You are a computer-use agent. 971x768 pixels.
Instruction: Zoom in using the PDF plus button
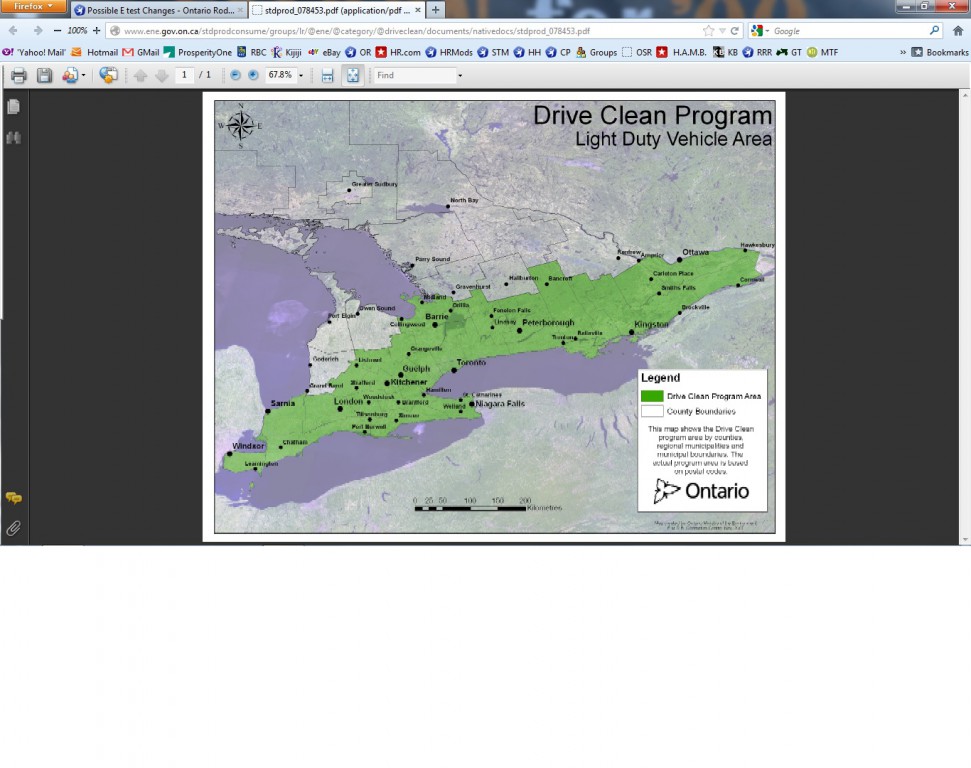253,75
